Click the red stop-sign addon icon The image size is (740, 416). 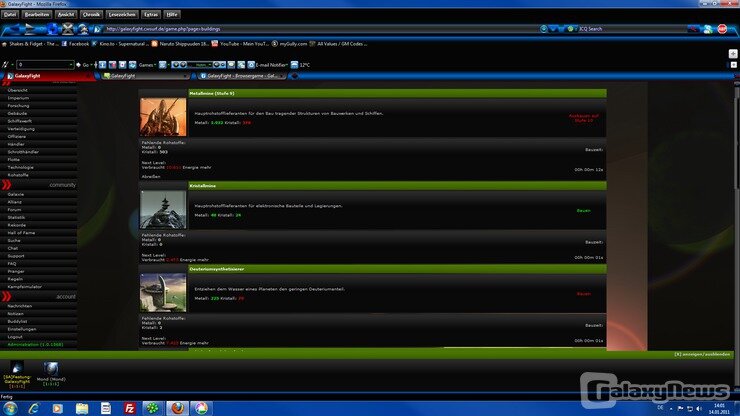click(722, 29)
